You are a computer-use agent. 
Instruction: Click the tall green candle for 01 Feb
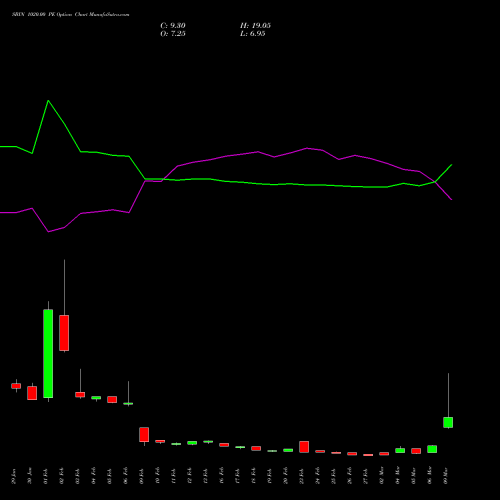pos(48,354)
